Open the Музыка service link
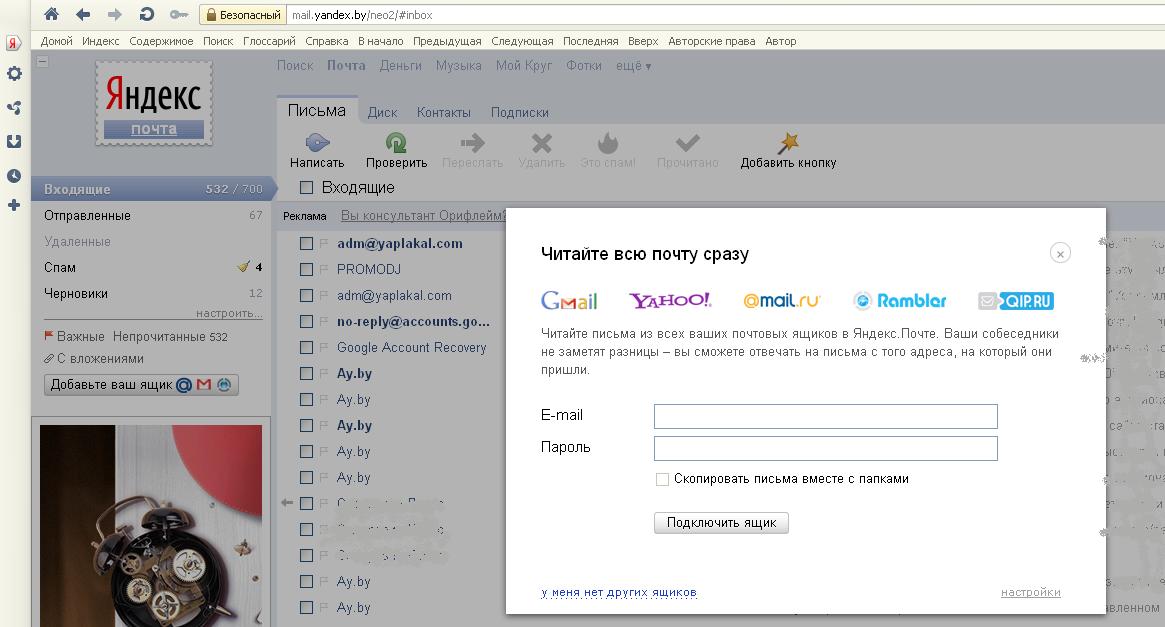Viewport: 1165px width, 627px height. (458, 65)
